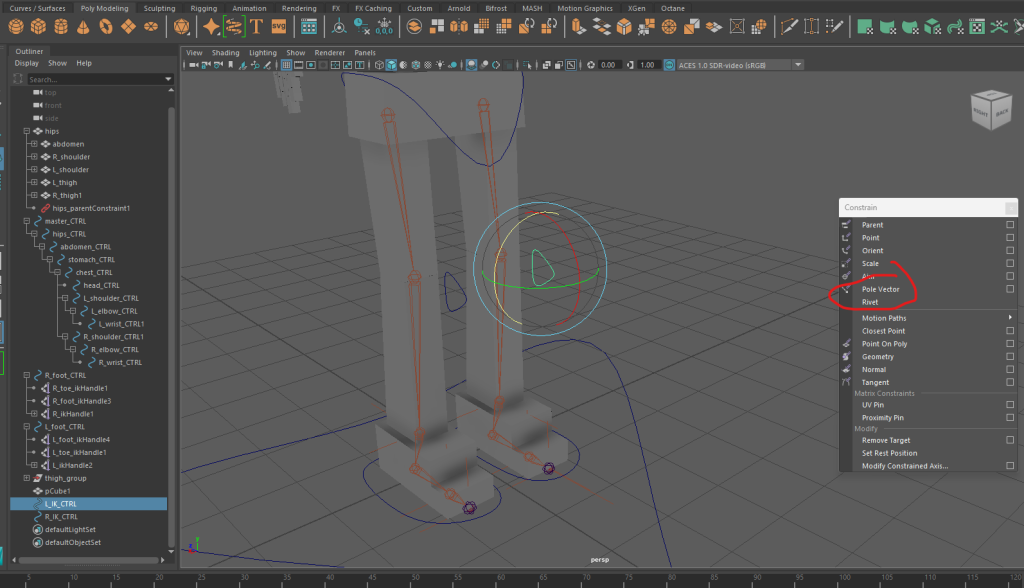The height and width of the screenshot is (588, 1024).
Task: Expand the R_shoulder joint in Outliner
Action: tap(35, 157)
